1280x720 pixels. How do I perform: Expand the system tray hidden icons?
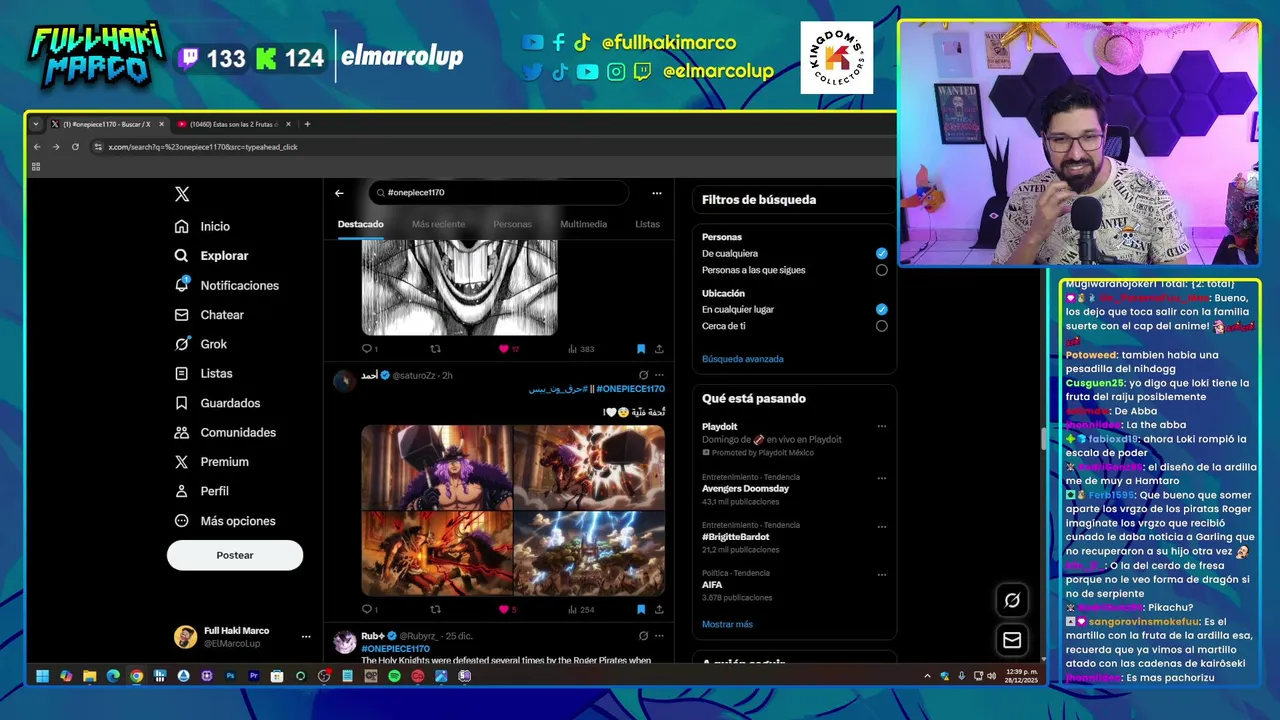[927, 676]
